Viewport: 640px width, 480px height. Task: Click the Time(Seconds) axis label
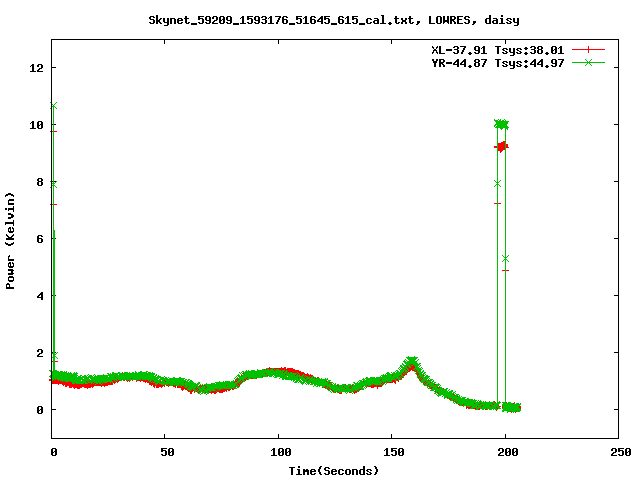(x=334, y=471)
